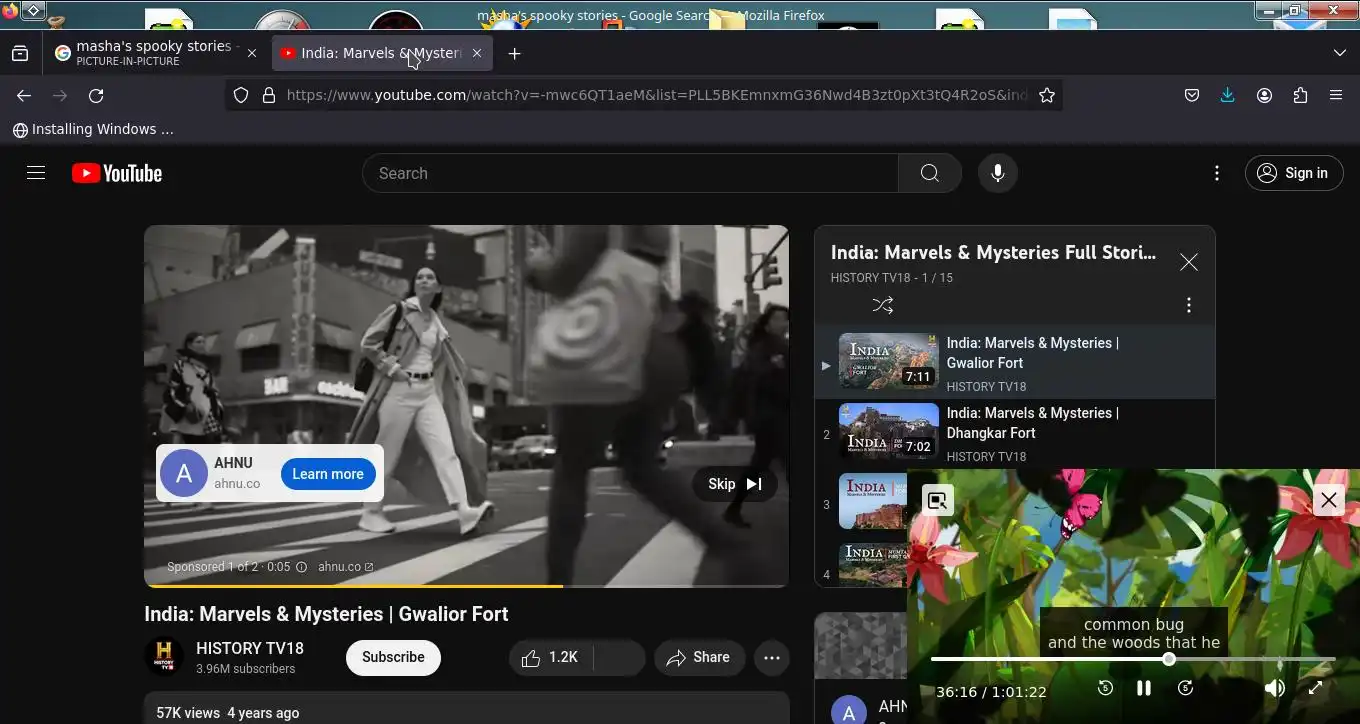Skip the AHNU advertisement
The height and width of the screenshot is (724, 1360).
(735, 484)
